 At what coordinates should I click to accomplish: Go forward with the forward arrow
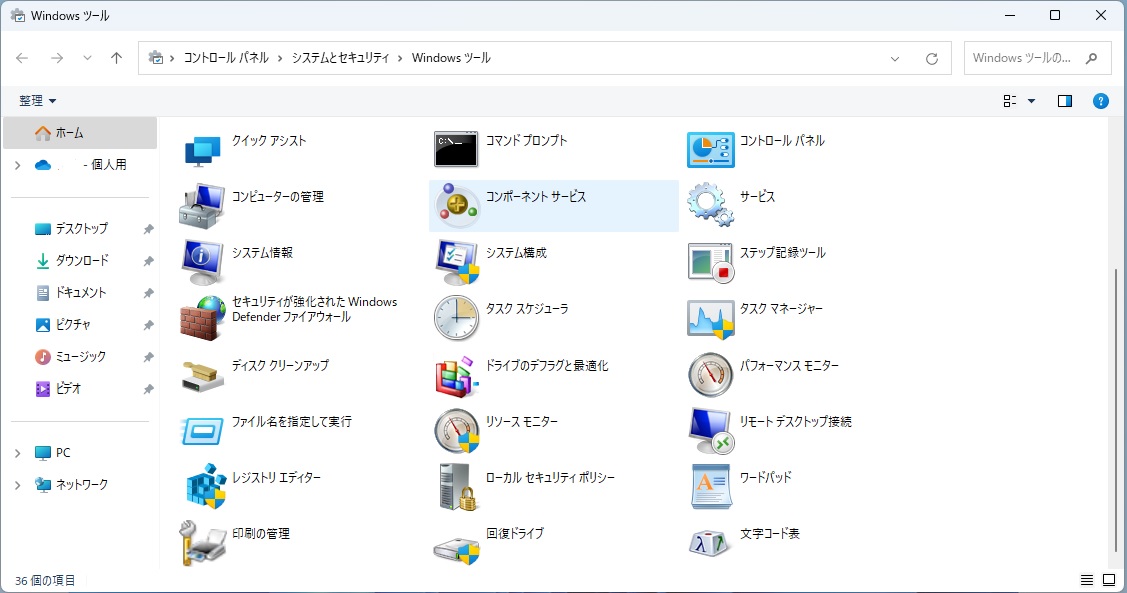pyautogui.click(x=57, y=58)
